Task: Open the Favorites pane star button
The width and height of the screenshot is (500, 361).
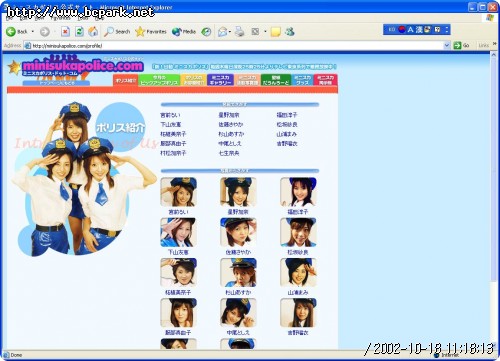Action: click(x=151, y=32)
